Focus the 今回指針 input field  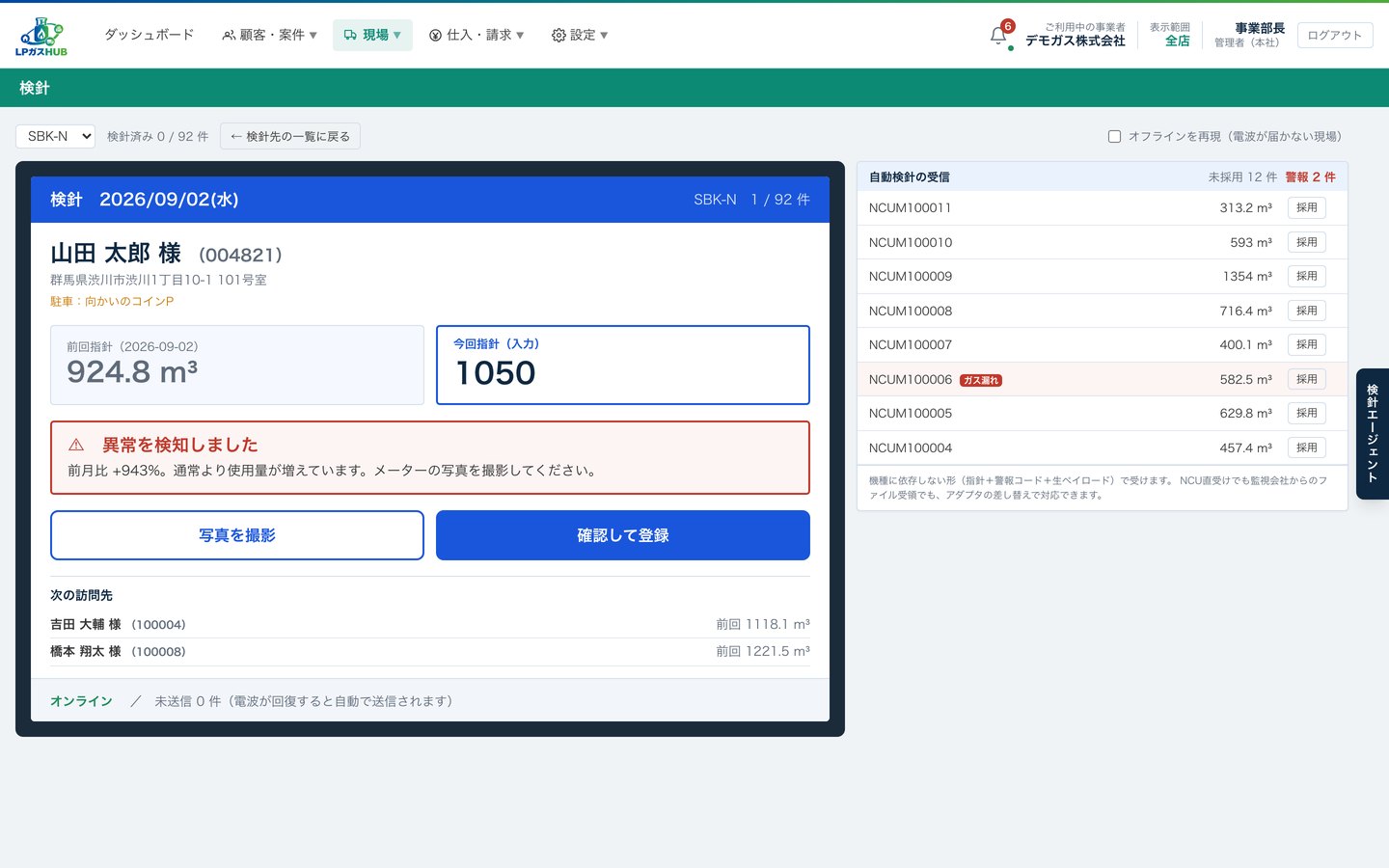(623, 365)
